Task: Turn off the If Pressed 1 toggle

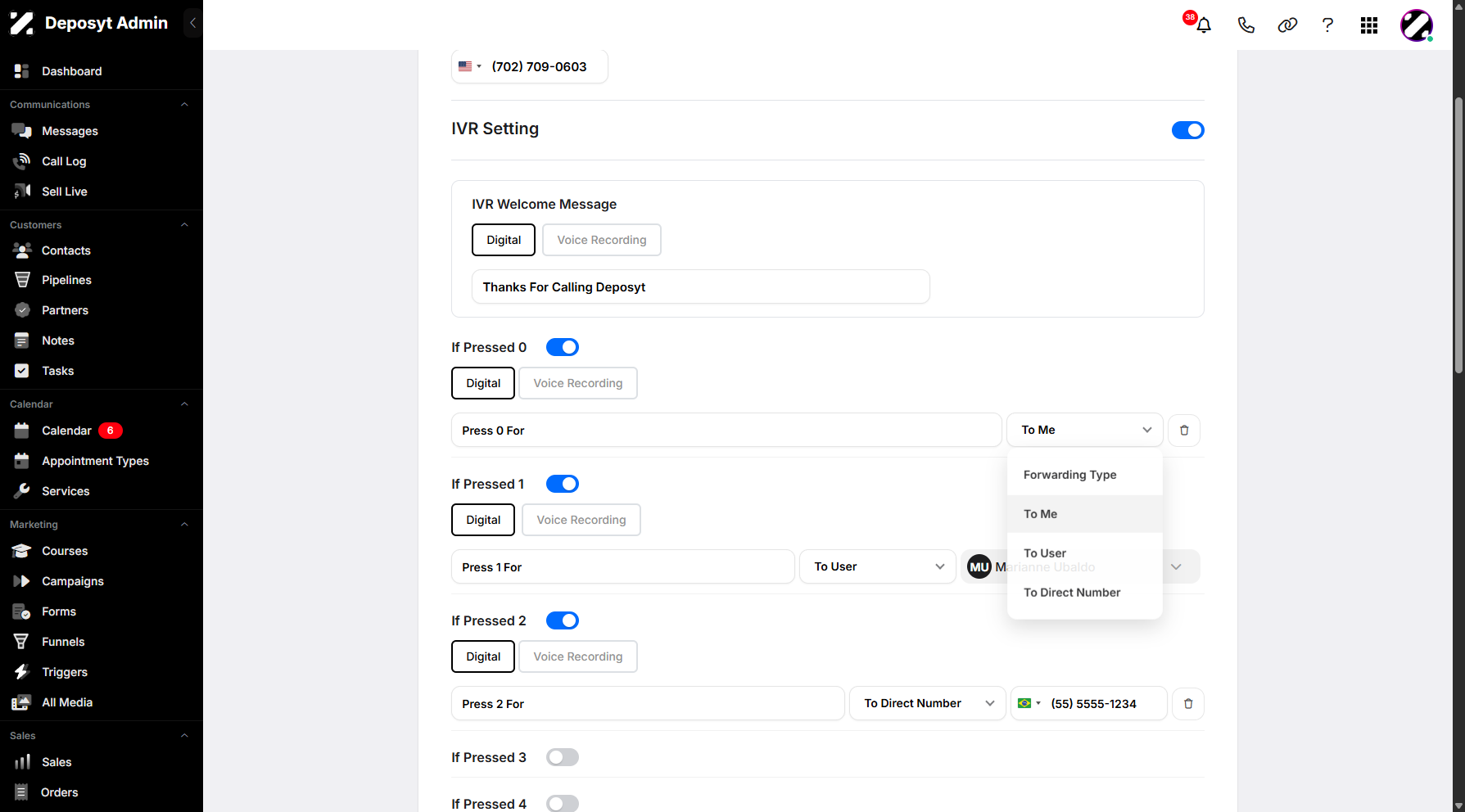Action: (x=563, y=484)
